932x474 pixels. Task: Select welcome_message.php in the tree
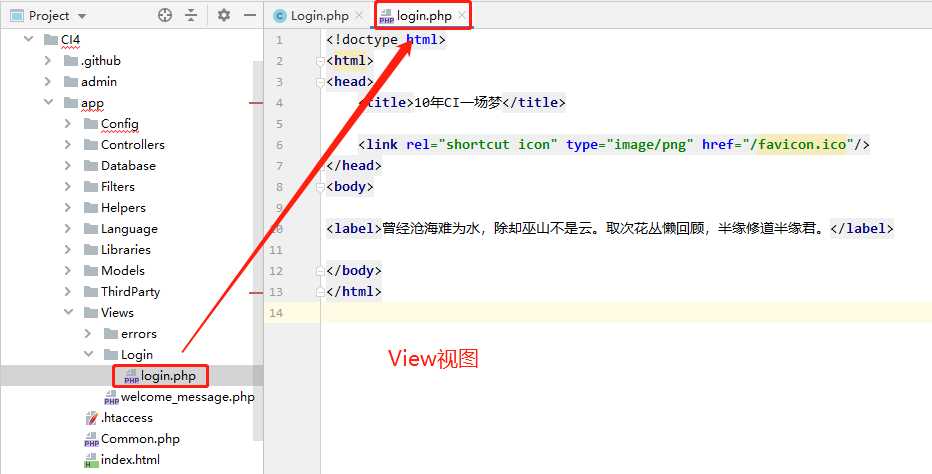(x=187, y=397)
